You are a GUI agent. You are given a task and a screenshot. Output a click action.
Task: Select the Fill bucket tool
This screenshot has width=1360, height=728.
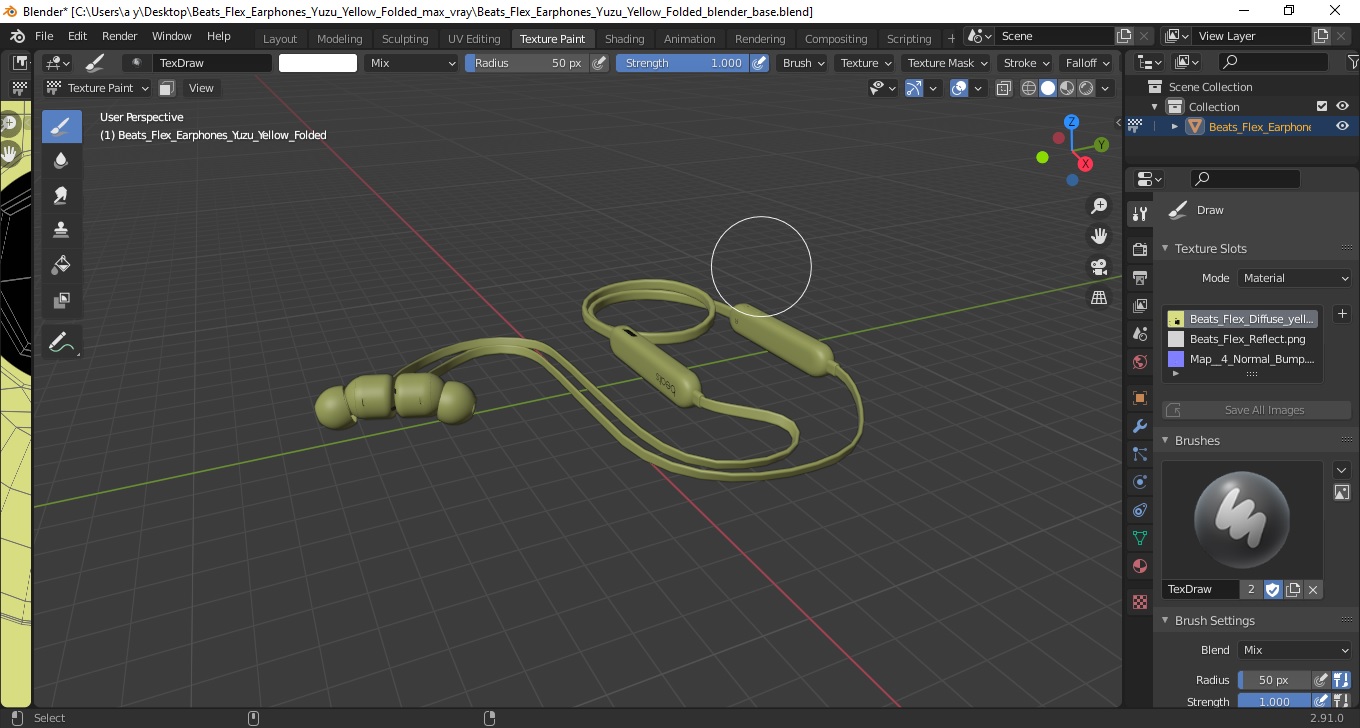(x=61, y=265)
